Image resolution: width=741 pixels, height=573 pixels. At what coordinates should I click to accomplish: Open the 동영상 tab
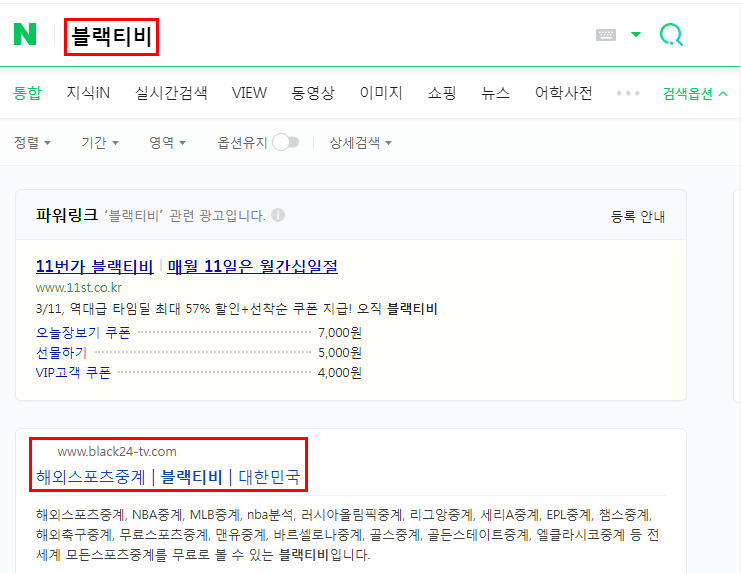coord(313,93)
